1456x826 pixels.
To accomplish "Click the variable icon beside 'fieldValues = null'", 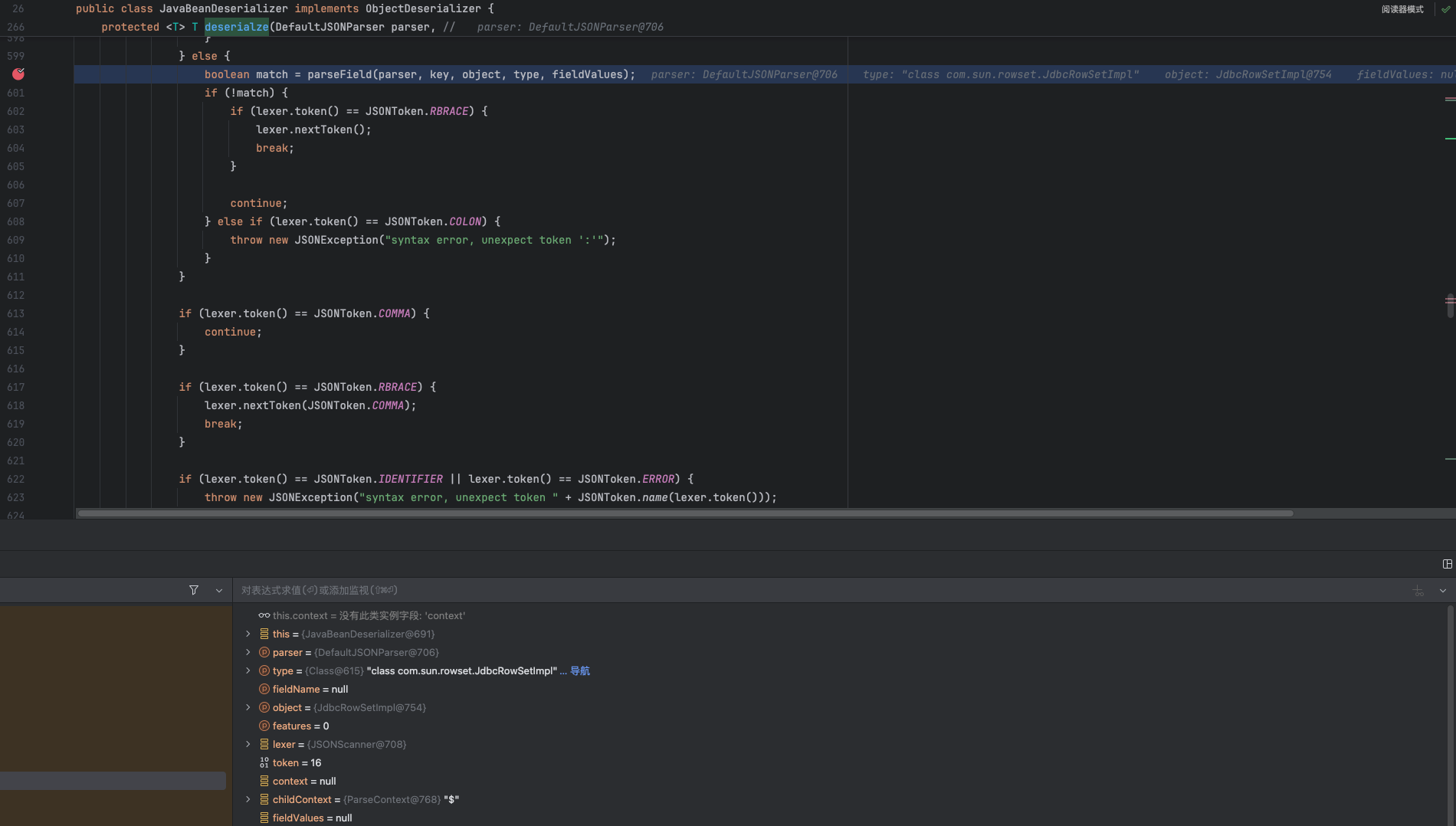I will click(264, 818).
